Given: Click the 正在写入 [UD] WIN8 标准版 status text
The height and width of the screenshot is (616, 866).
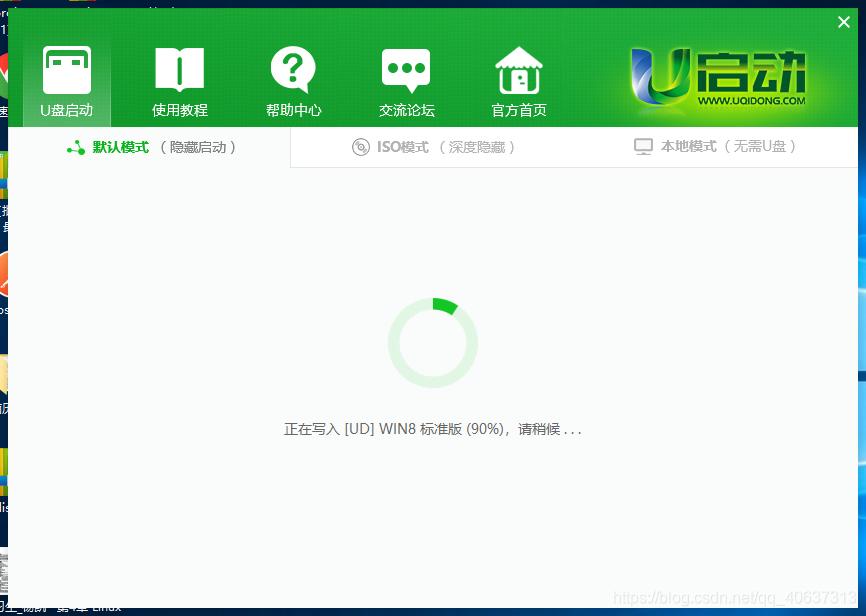Looking at the screenshot, I should point(432,429).
